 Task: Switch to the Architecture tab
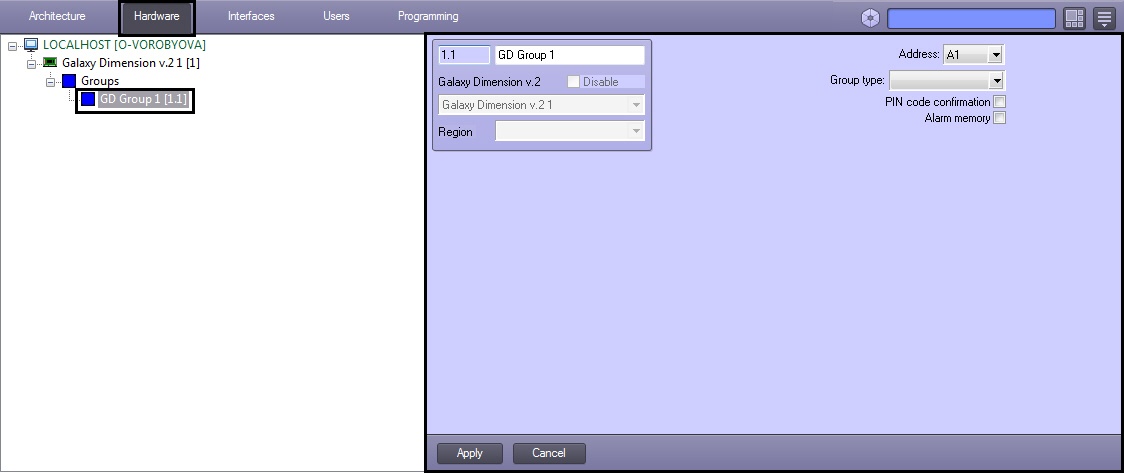coord(57,16)
